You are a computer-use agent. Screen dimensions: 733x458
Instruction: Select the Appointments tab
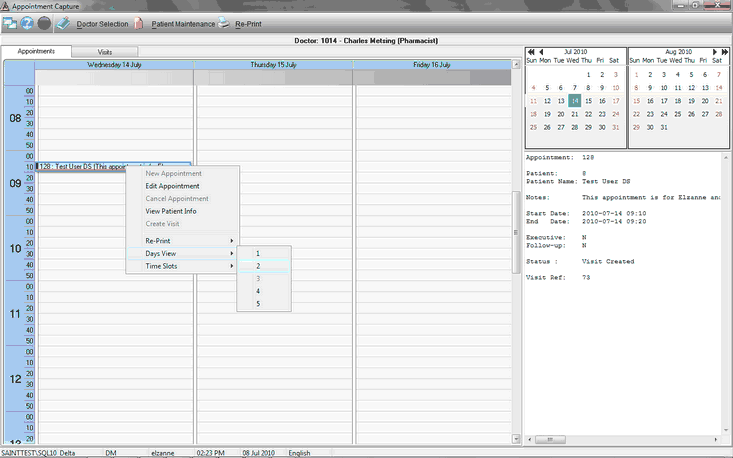click(x=36, y=51)
